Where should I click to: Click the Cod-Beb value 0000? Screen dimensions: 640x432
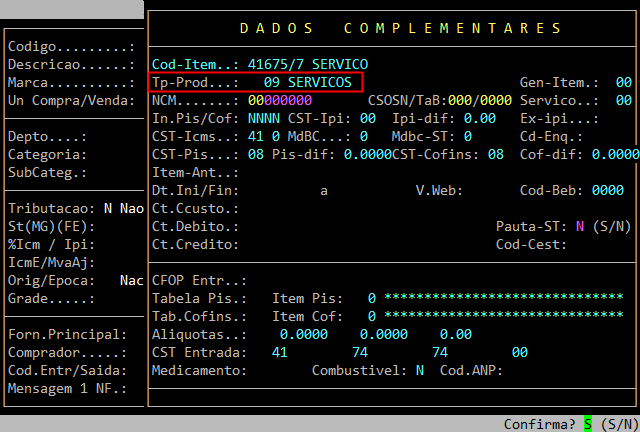[608, 190]
